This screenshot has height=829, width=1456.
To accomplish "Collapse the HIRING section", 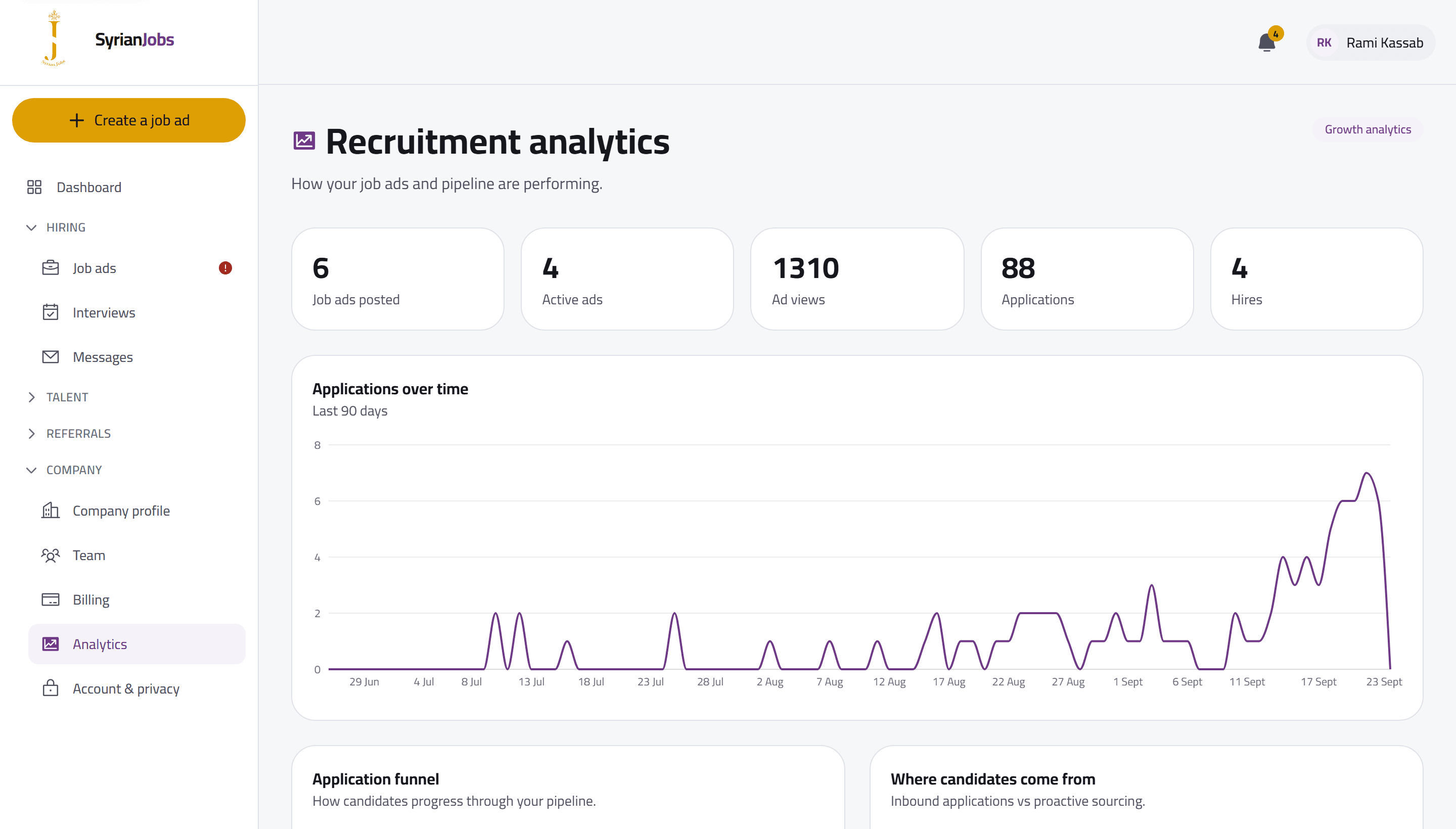I will point(55,227).
